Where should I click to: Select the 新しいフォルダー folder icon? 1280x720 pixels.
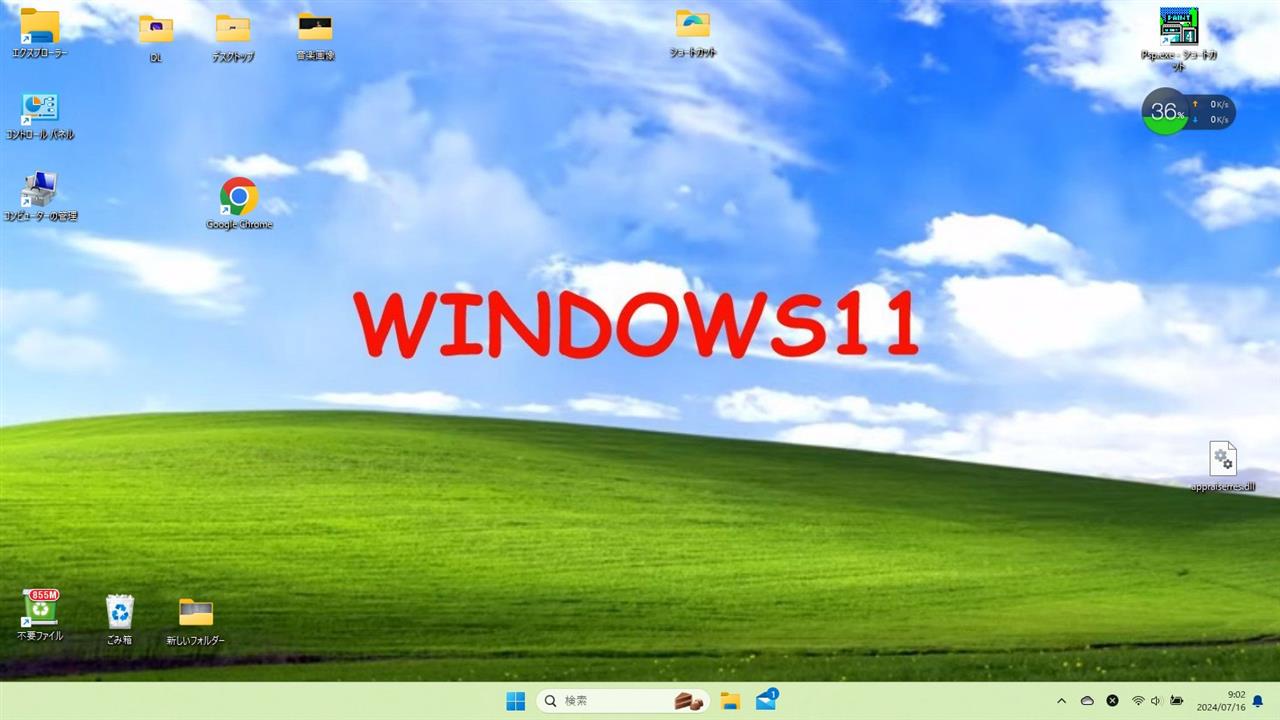pyautogui.click(x=196, y=621)
